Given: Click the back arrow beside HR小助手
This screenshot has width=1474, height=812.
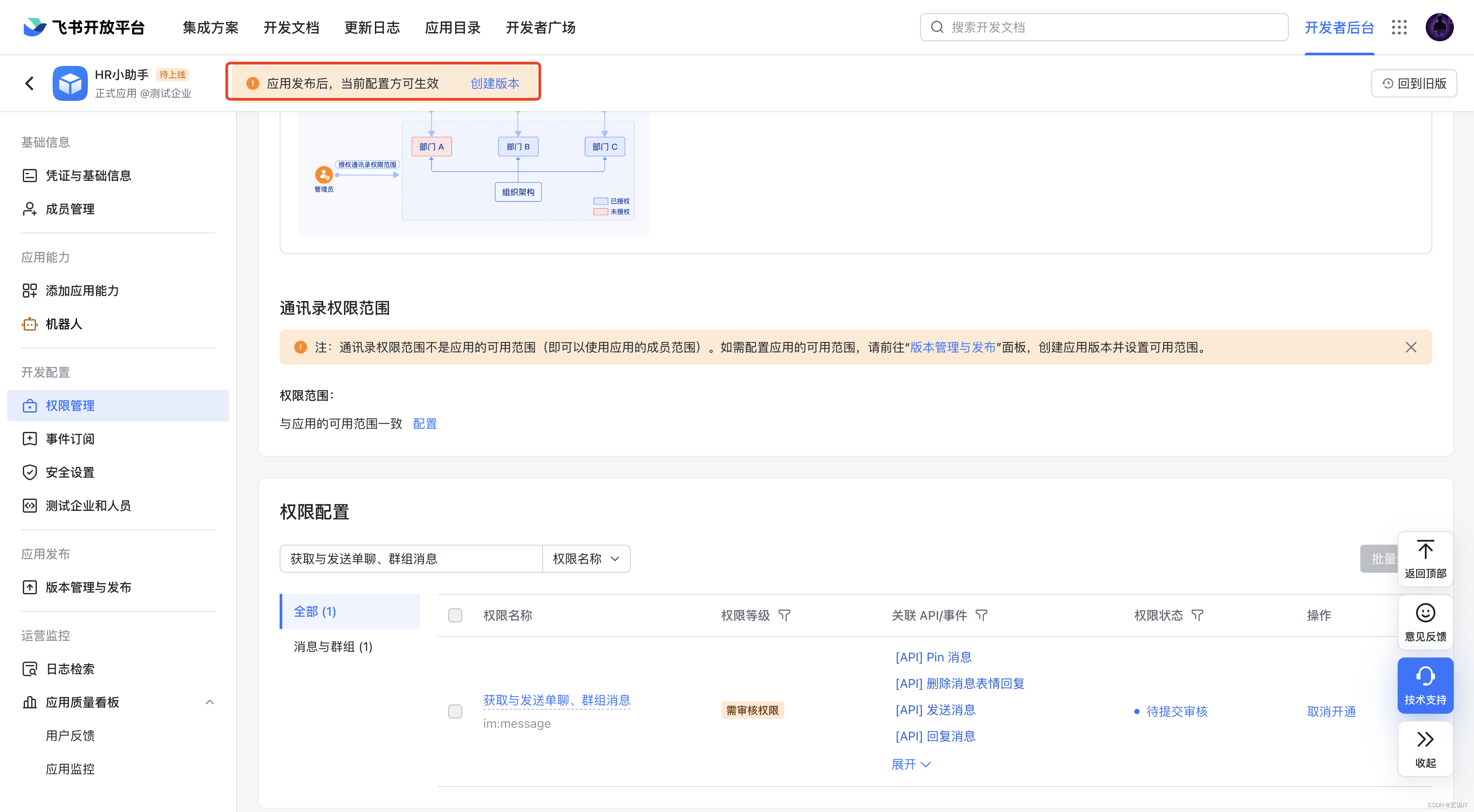Looking at the screenshot, I should click(x=30, y=83).
